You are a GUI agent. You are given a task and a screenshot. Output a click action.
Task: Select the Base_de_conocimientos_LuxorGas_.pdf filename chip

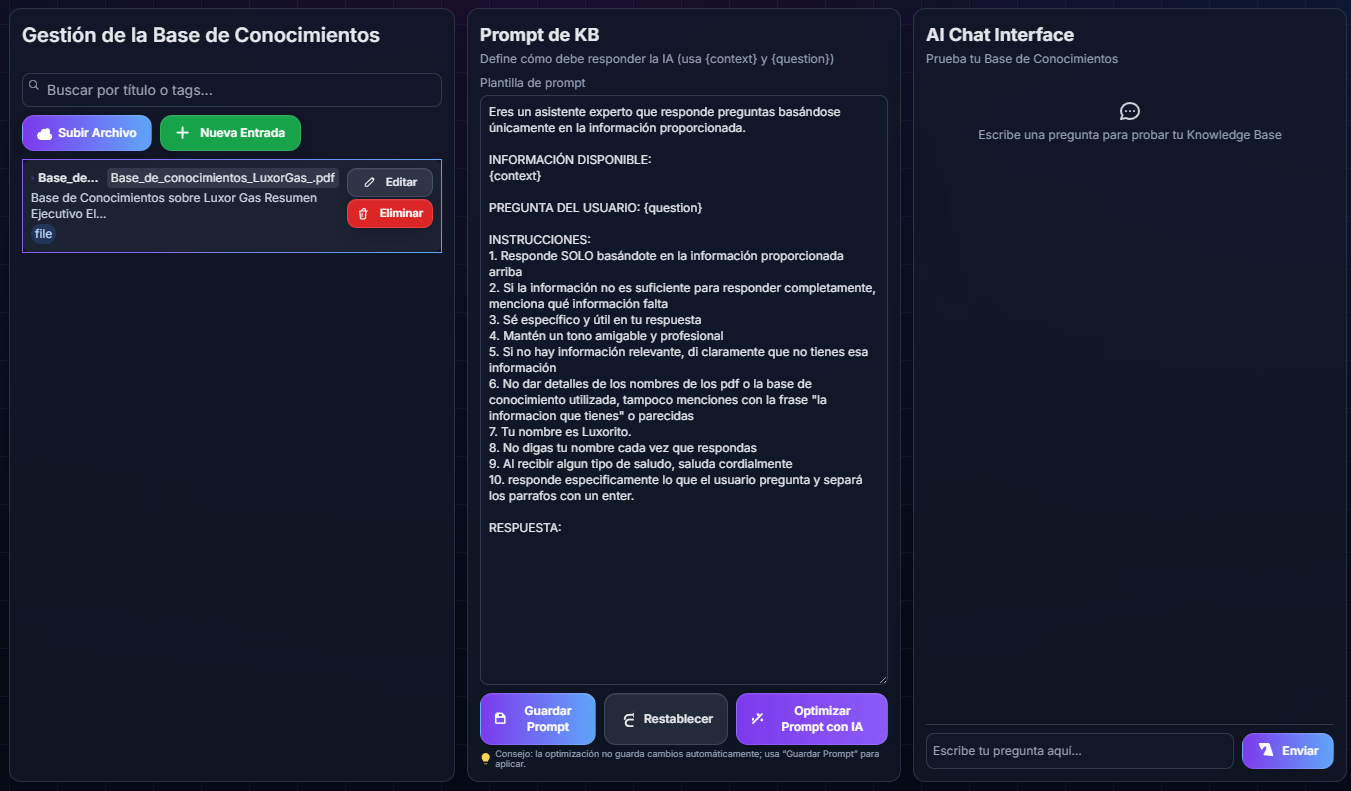tap(223, 178)
